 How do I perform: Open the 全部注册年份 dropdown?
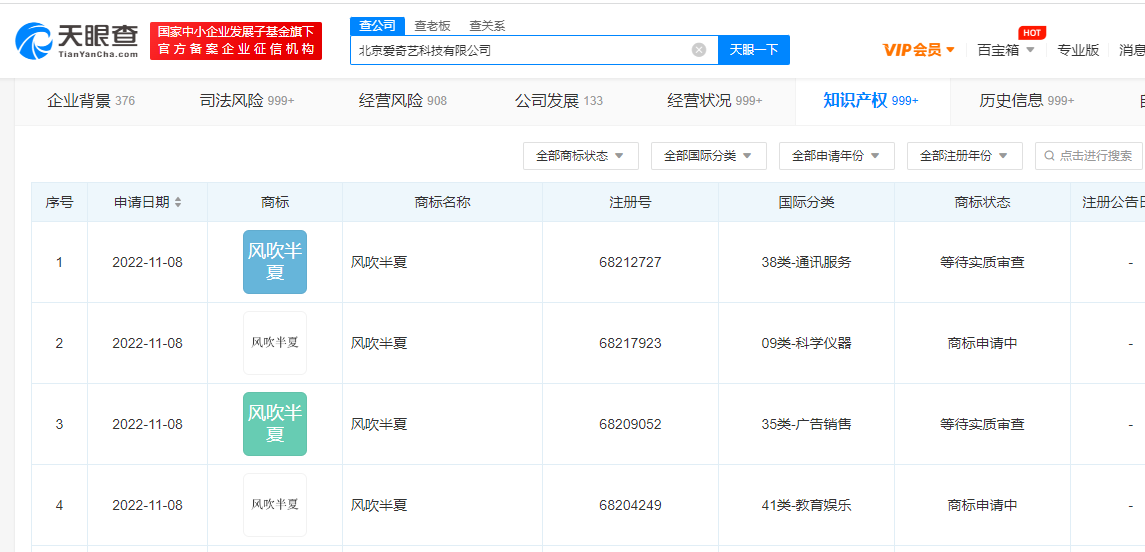pos(965,156)
